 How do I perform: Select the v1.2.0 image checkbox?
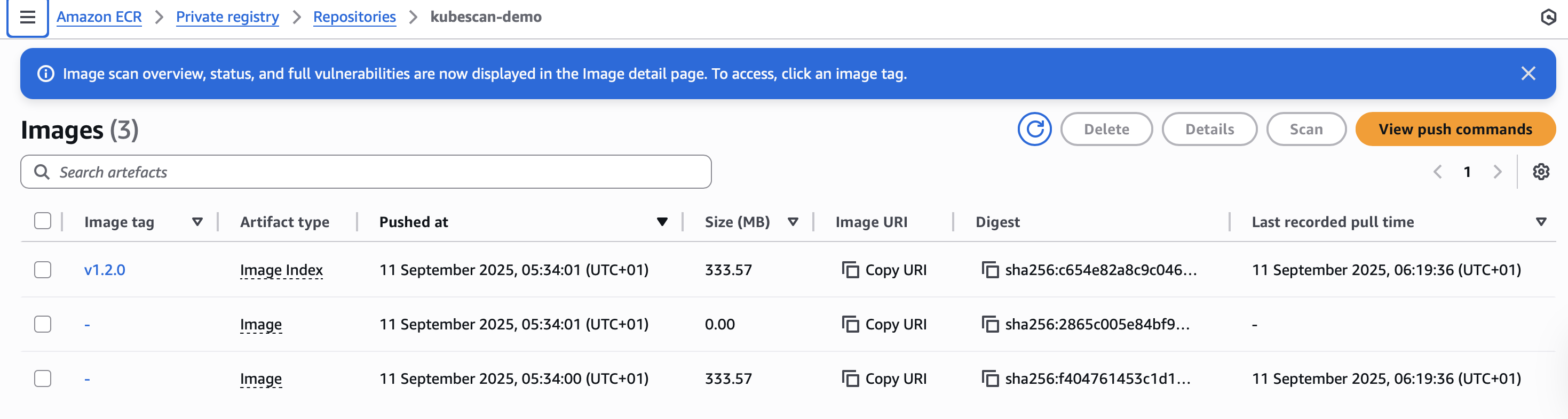tap(43, 269)
